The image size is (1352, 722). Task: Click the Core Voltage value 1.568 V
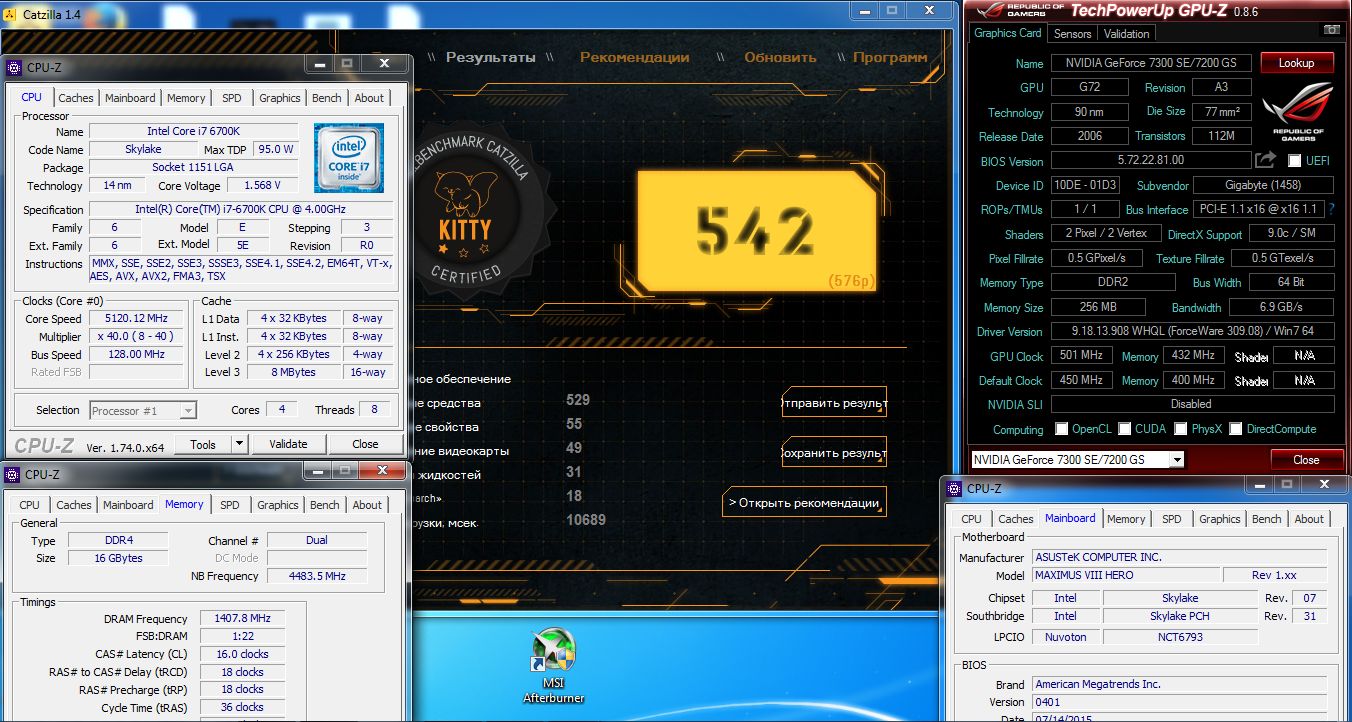263,185
